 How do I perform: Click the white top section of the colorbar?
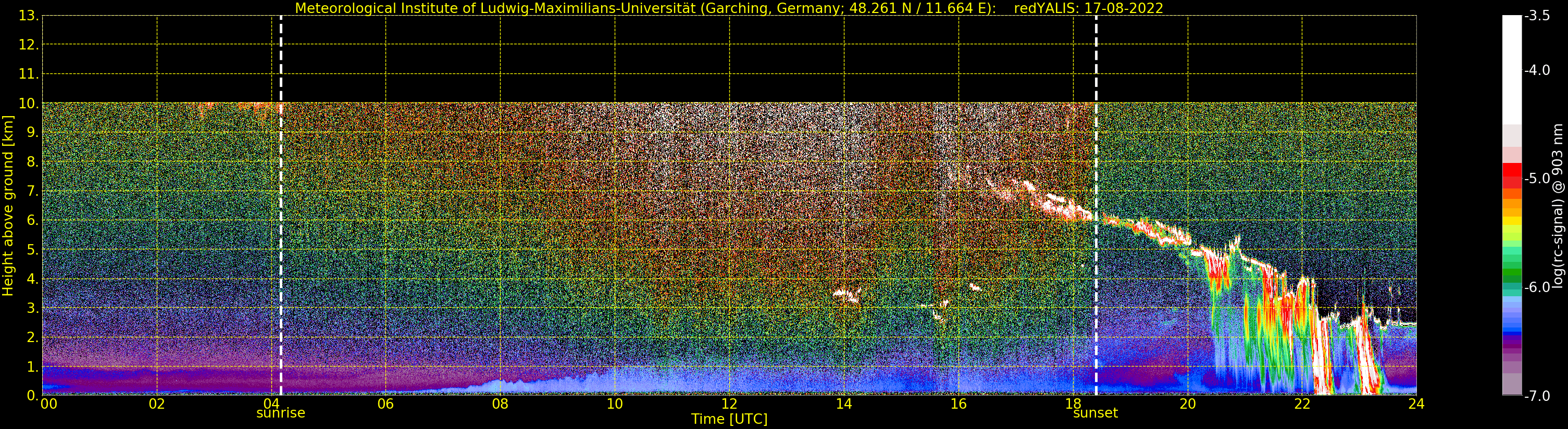1512,69
